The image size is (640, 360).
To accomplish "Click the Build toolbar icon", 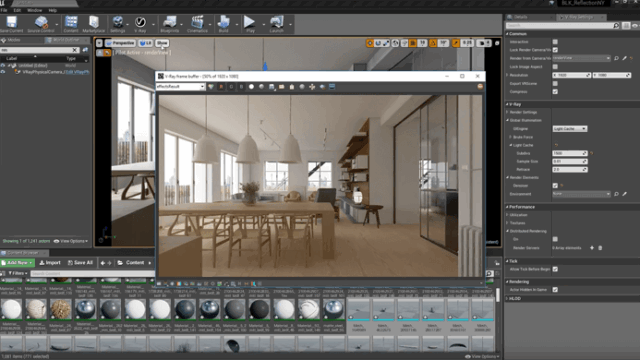I will coord(223,24).
